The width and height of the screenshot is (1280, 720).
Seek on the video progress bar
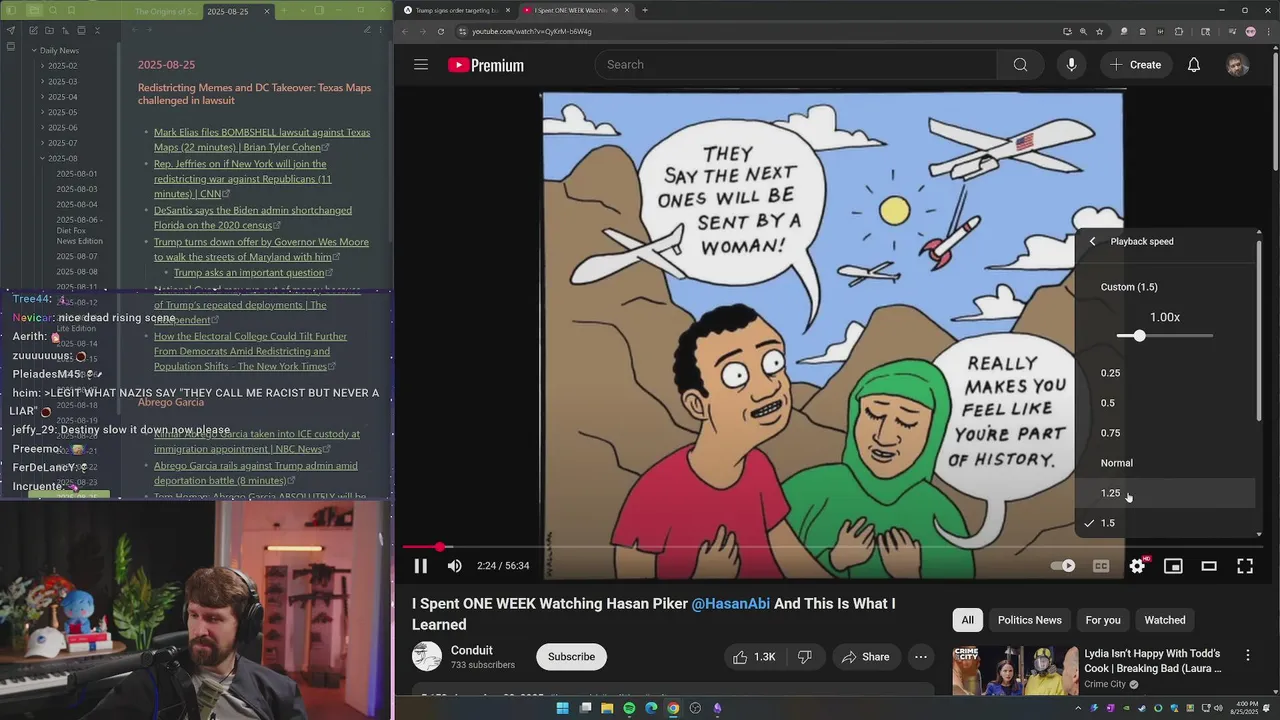832,547
